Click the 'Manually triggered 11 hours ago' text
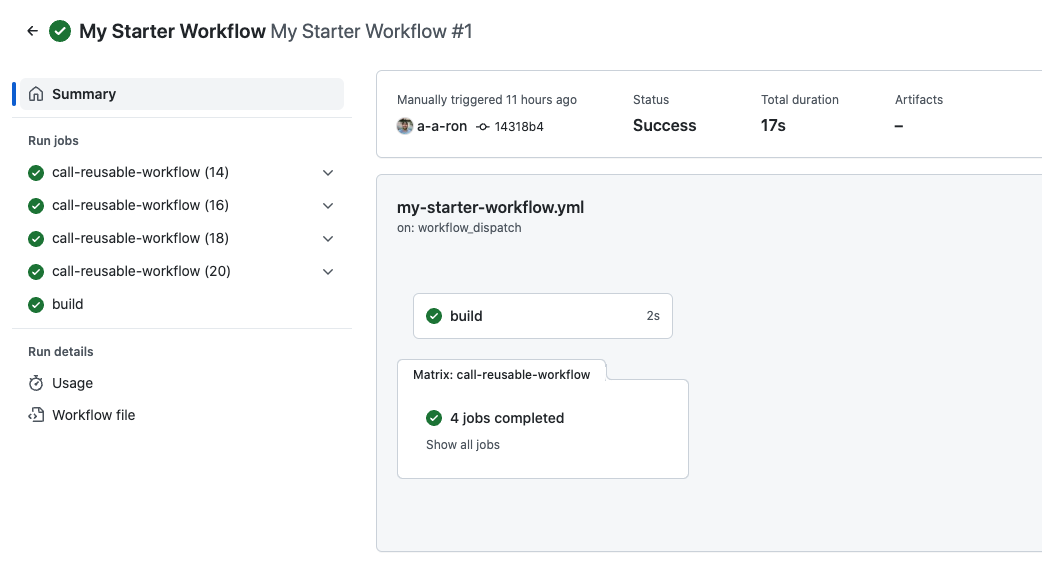Viewport: 1042px width, 564px height. (486, 100)
